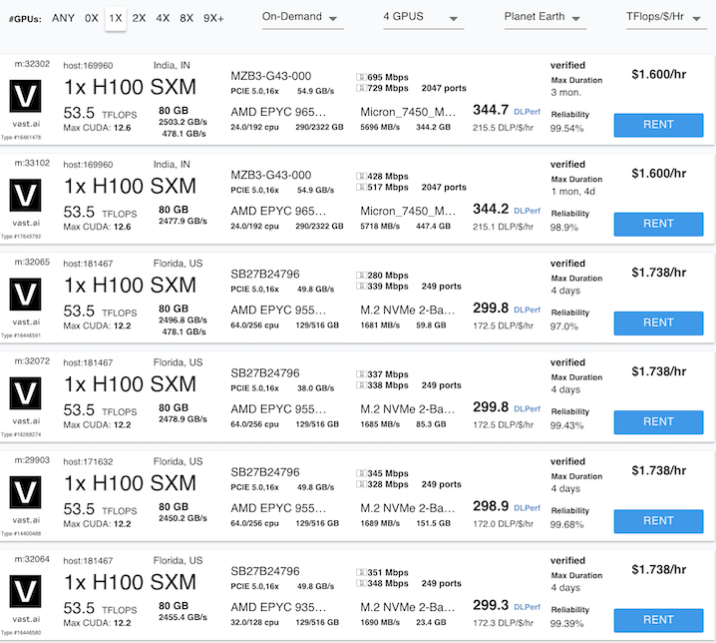Select the 4X GPU count filter
The image size is (716, 643).
163,18
